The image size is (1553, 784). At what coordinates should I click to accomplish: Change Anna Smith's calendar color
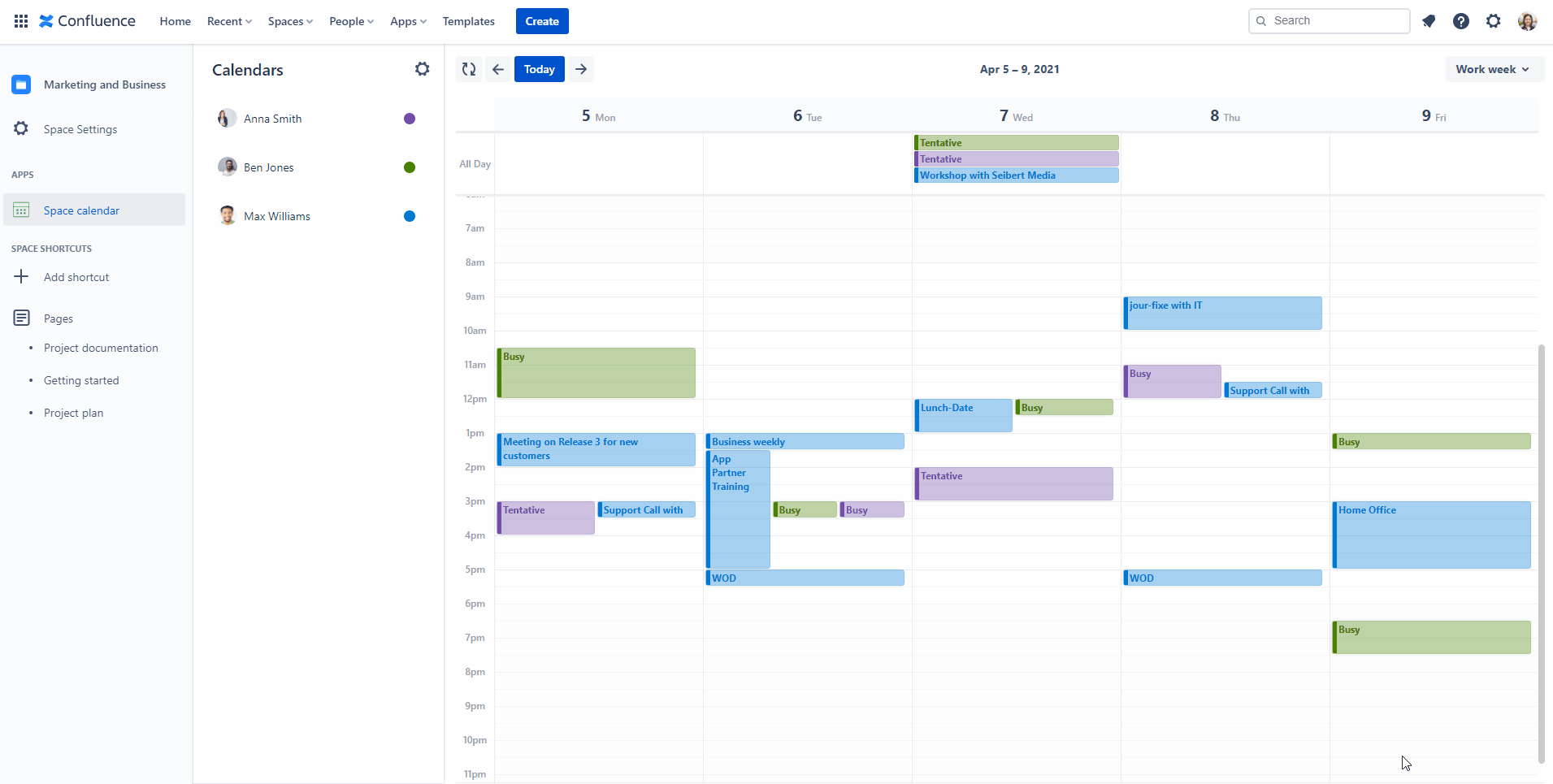point(410,119)
